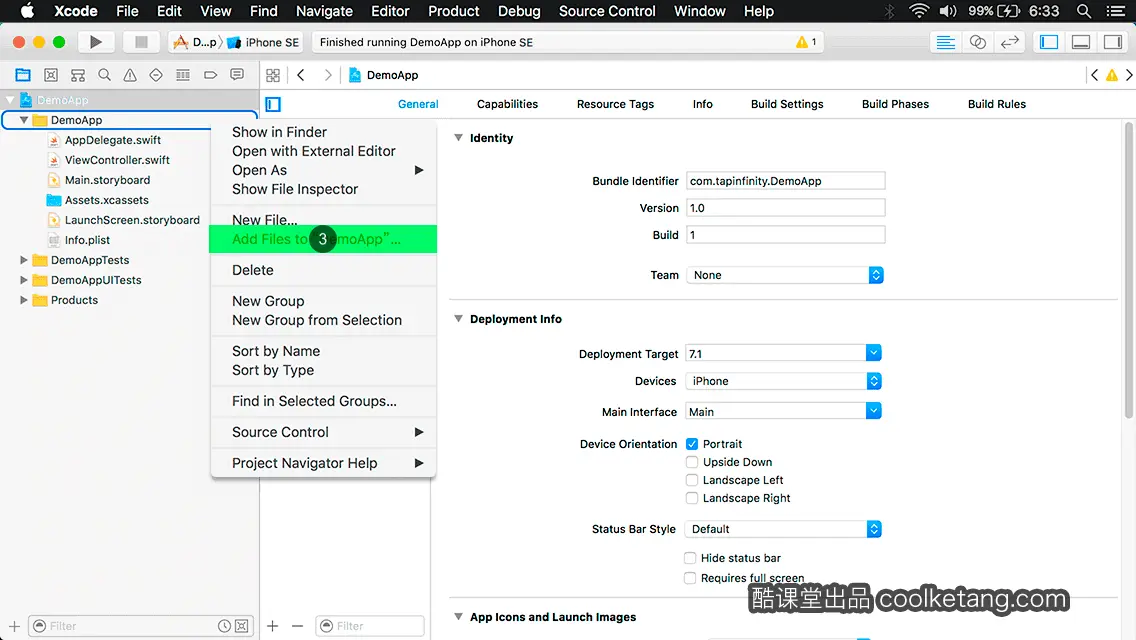This screenshot has width=1136, height=640.
Task: Click the editor vertical scrollbar
Action: (1129, 271)
